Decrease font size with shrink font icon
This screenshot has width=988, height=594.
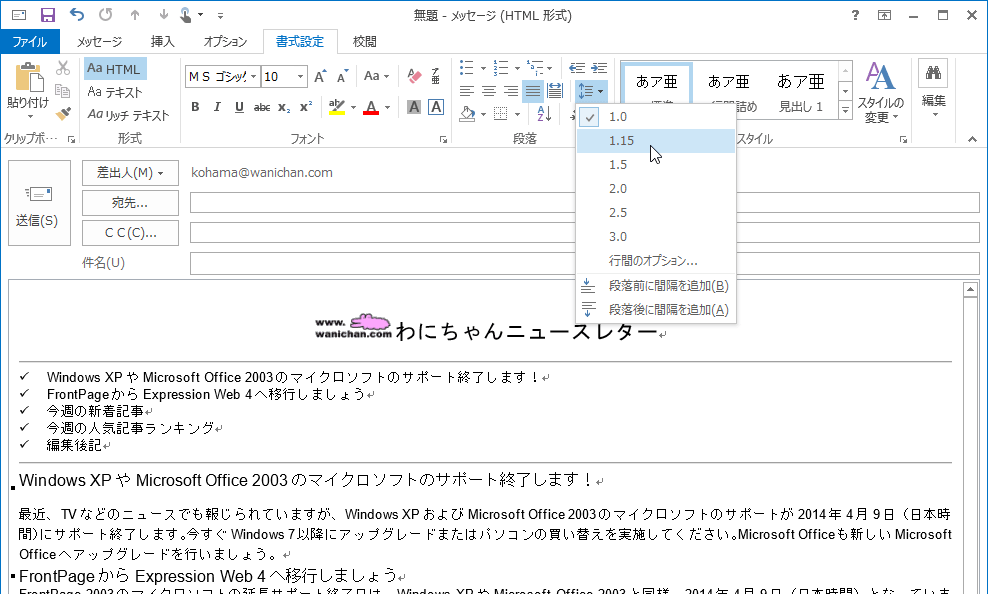342,77
